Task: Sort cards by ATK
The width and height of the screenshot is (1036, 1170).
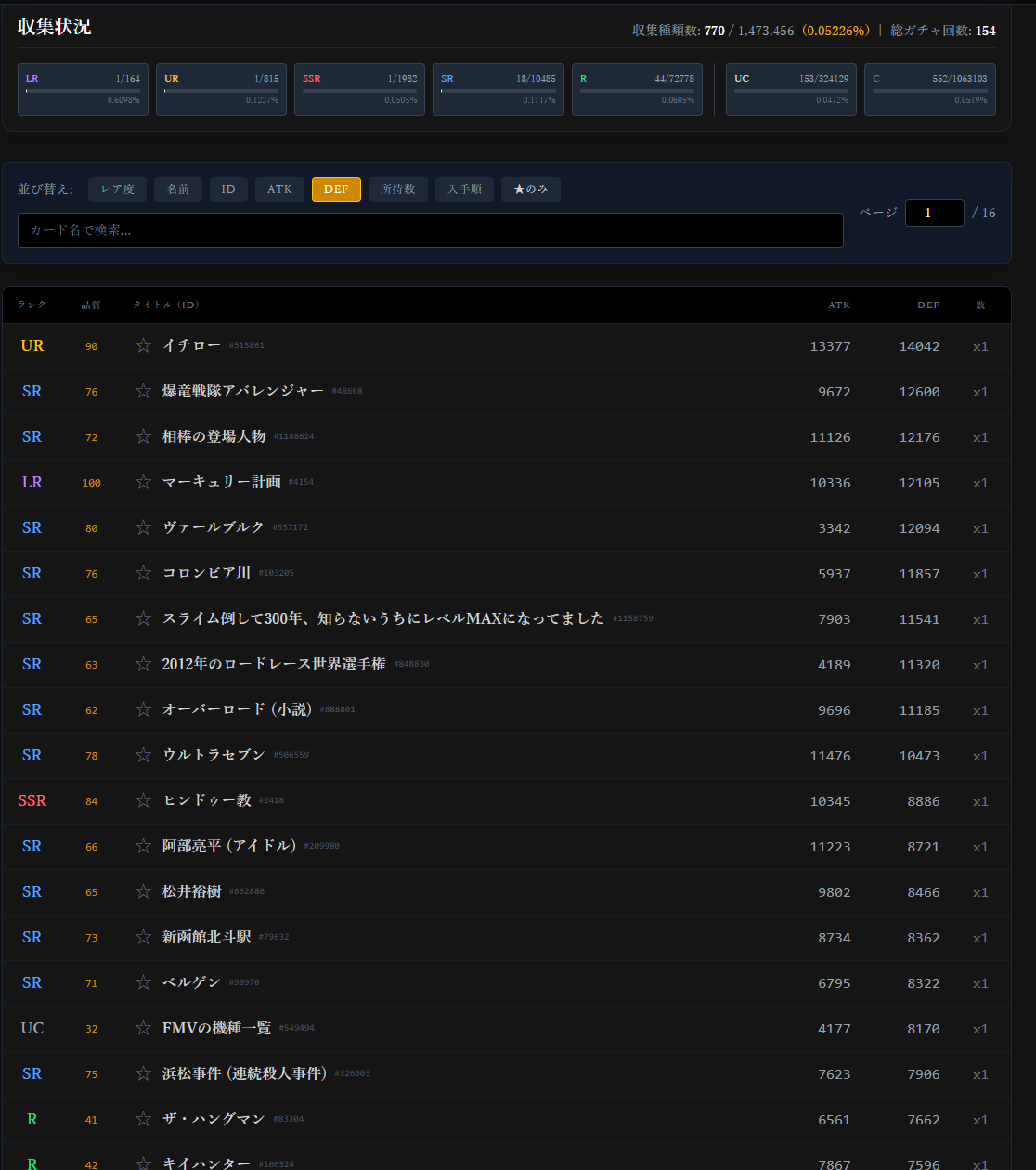Action: click(x=279, y=189)
